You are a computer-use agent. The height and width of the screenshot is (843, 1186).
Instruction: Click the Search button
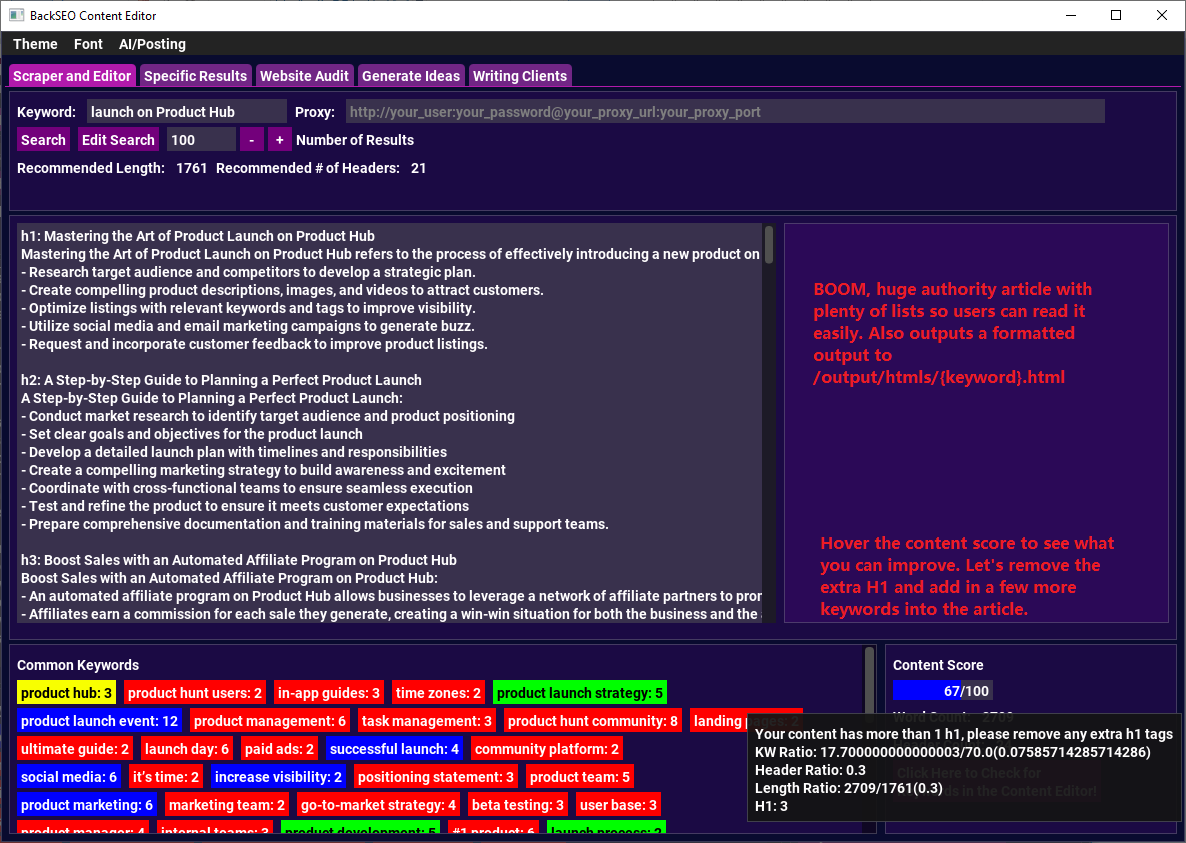pos(43,140)
